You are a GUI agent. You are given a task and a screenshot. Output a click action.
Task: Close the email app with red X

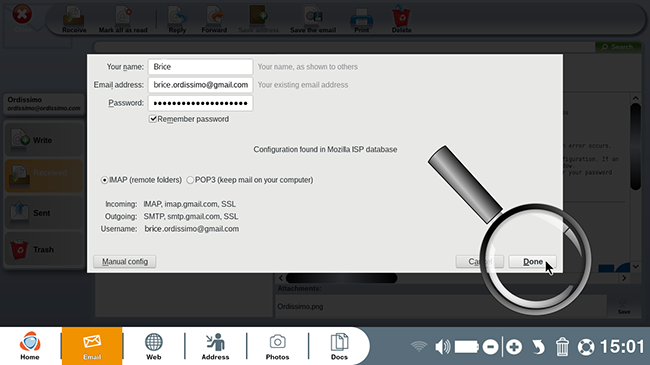click(22, 15)
